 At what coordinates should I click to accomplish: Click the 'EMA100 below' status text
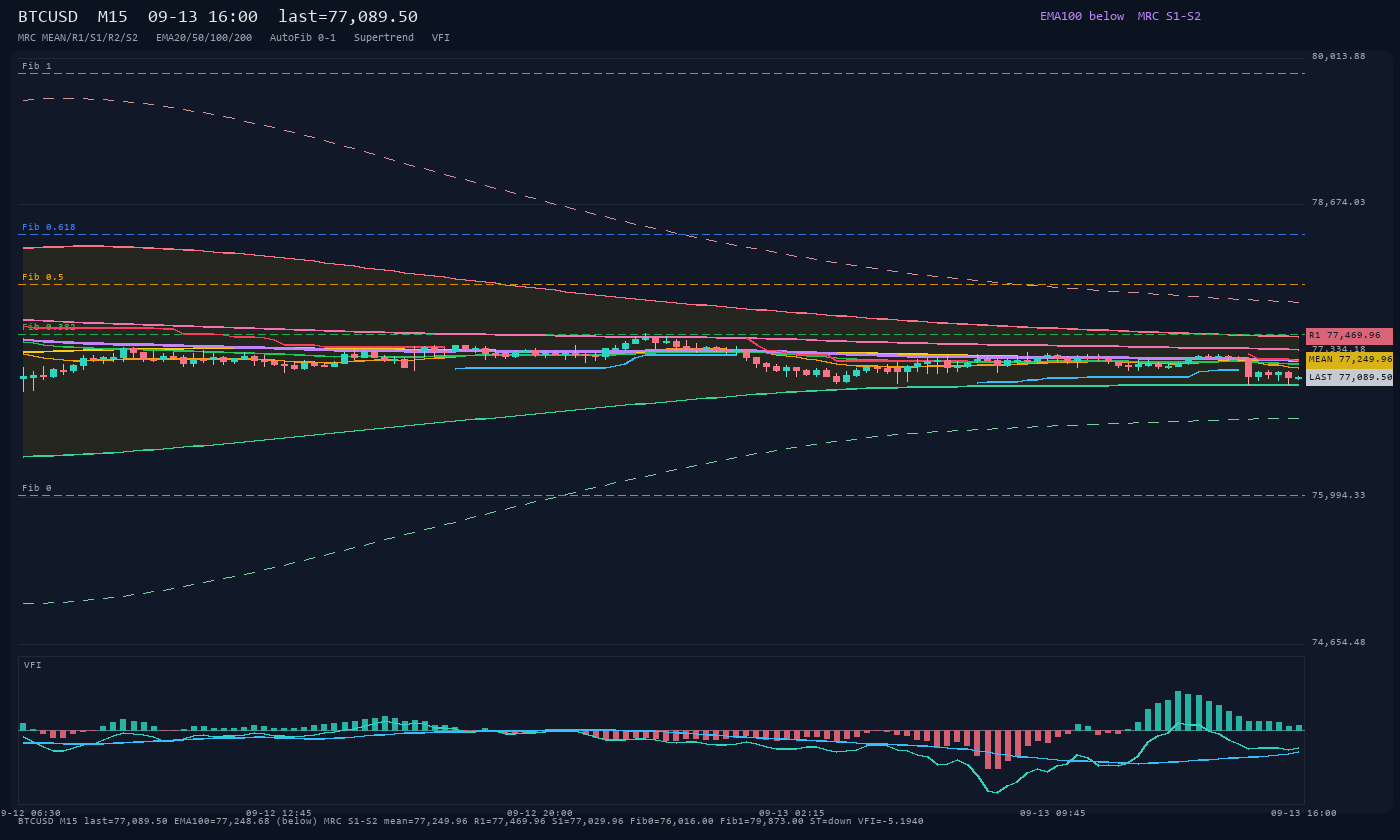click(x=1082, y=16)
